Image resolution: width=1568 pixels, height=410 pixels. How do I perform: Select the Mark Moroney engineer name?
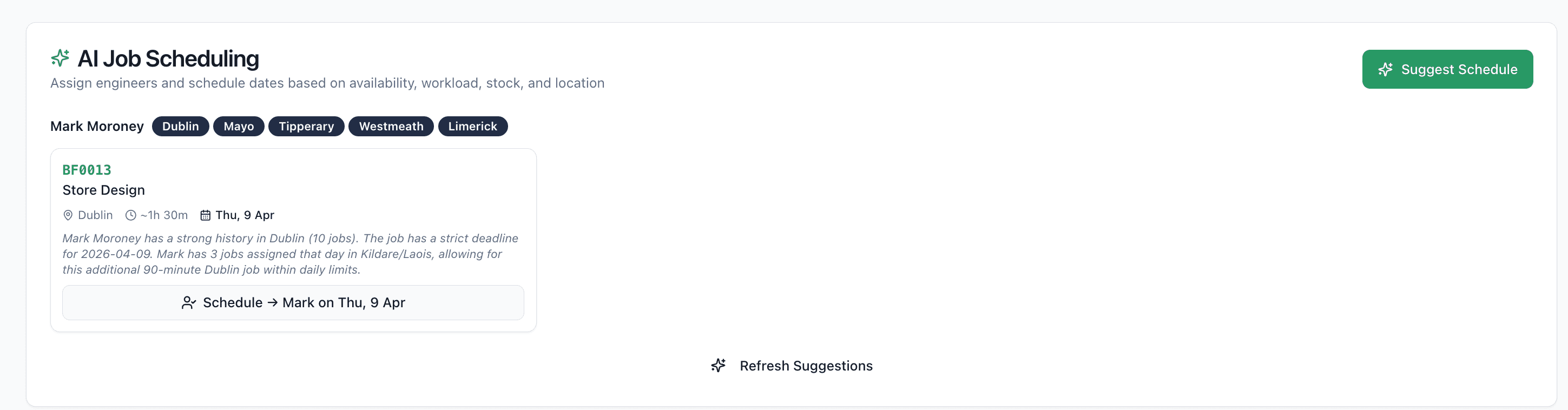point(97,126)
